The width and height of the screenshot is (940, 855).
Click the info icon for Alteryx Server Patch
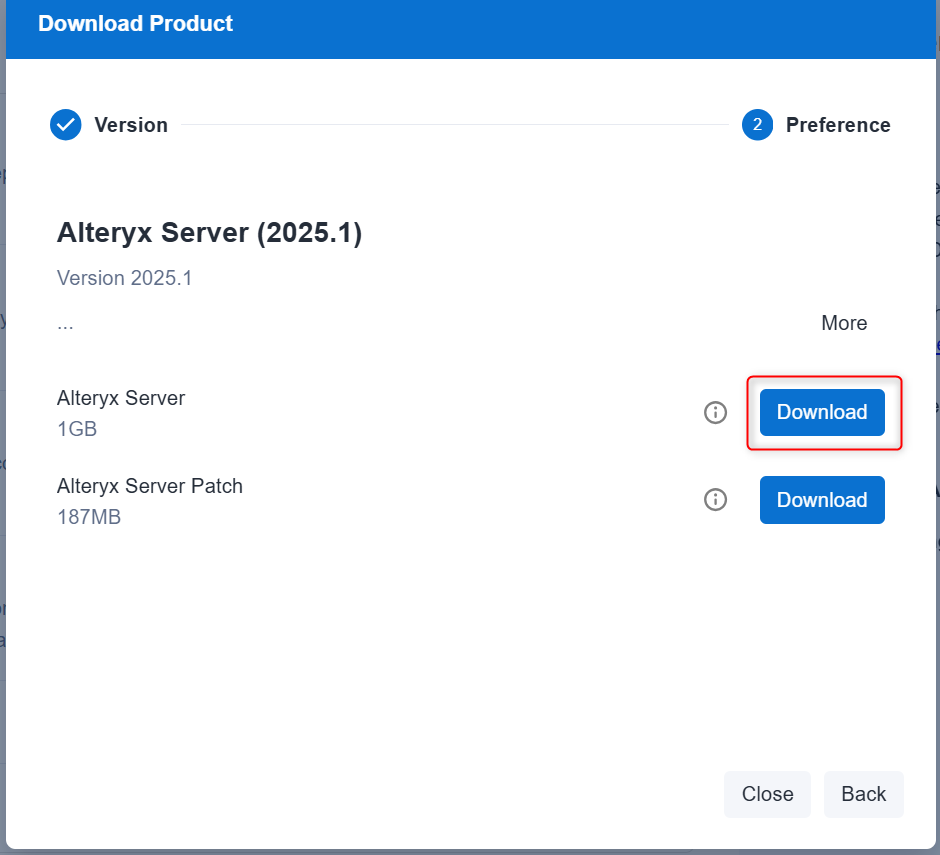click(715, 500)
